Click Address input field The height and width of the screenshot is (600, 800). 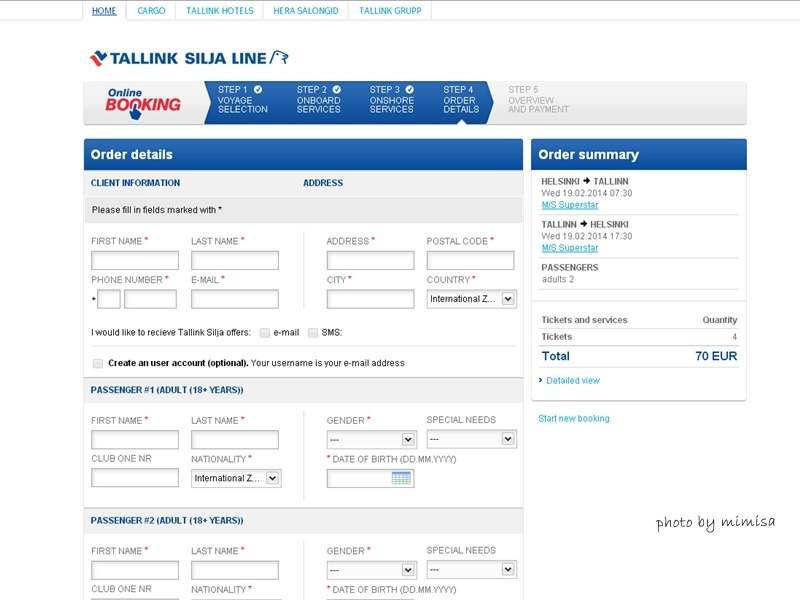coord(370,260)
